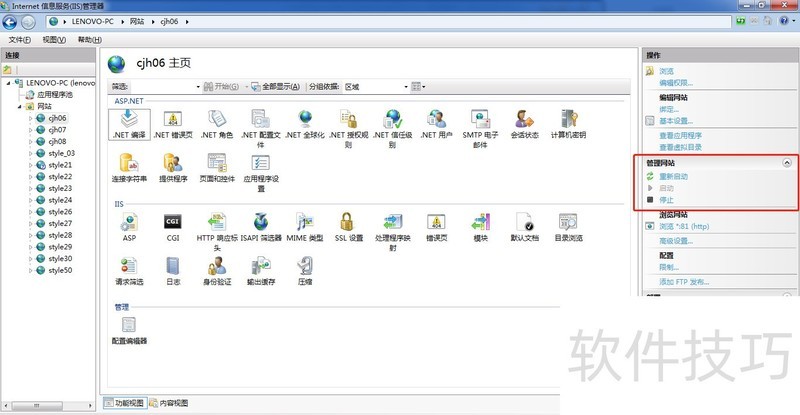The image size is (800, 415).
Task: Collapse the 网站 tree node
Action: click(x=20, y=106)
